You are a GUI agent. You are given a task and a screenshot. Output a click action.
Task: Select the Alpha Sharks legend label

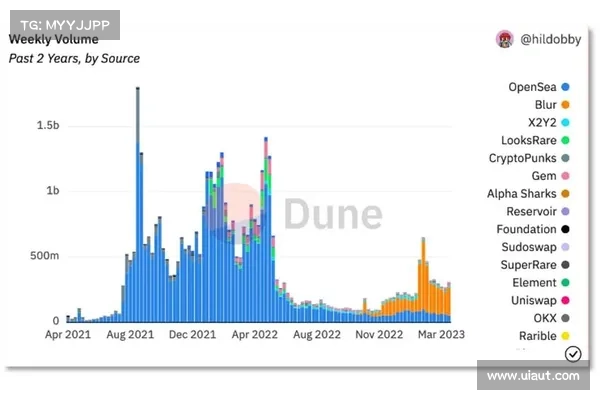(x=522, y=194)
